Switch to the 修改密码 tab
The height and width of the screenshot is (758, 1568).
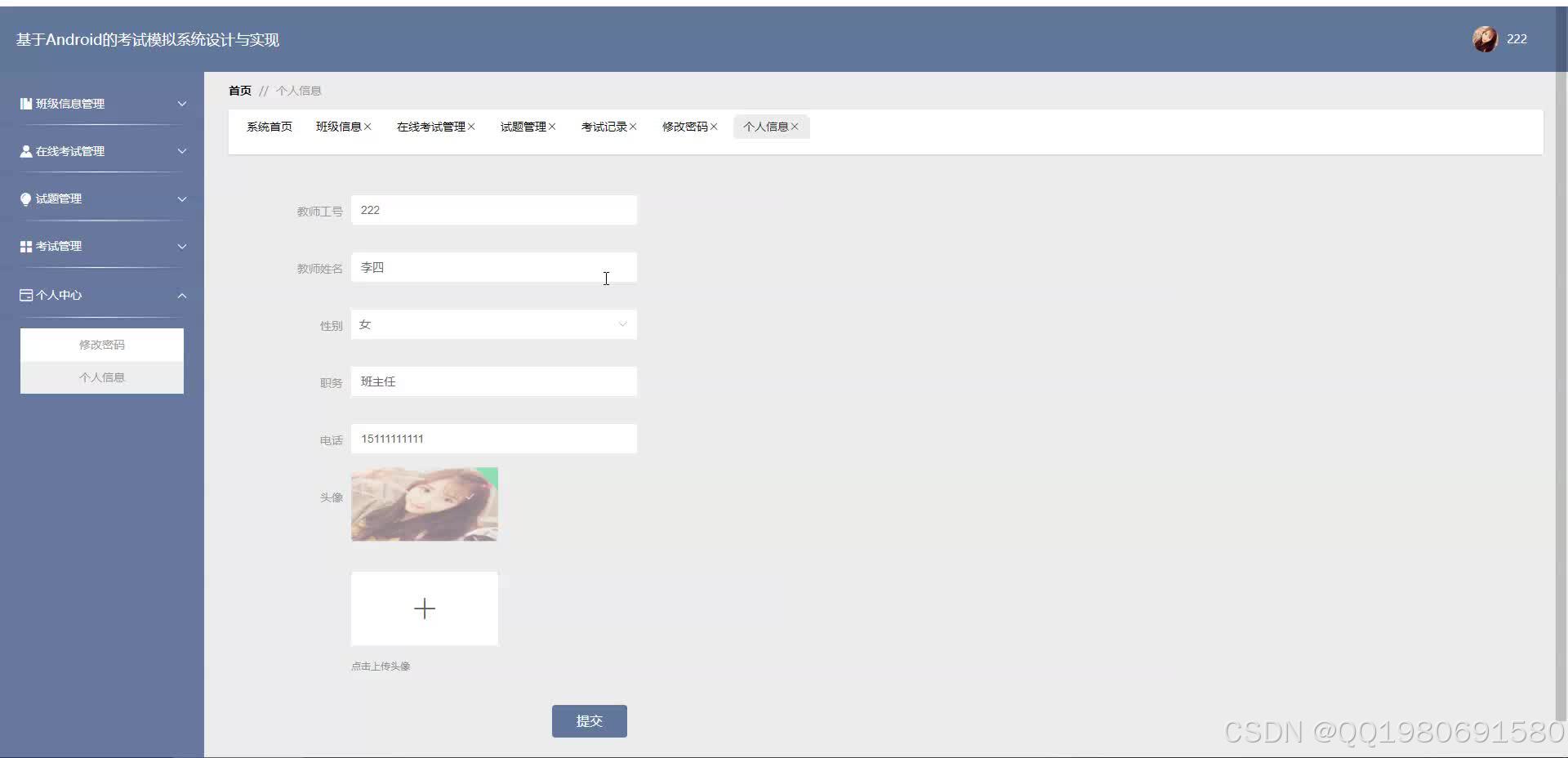coord(684,127)
